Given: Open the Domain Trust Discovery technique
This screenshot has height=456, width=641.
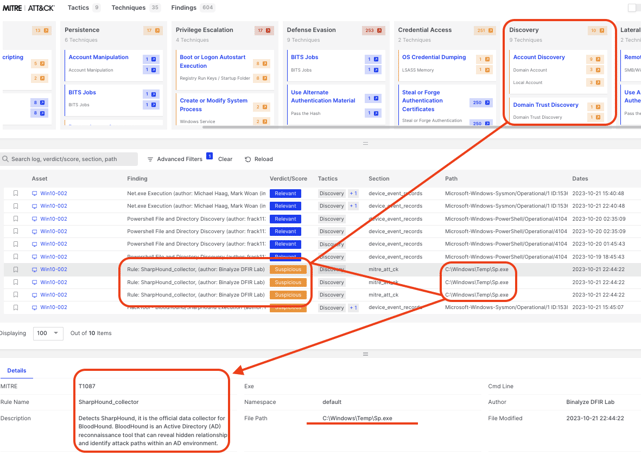Looking at the screenshot, I should 546,105.
